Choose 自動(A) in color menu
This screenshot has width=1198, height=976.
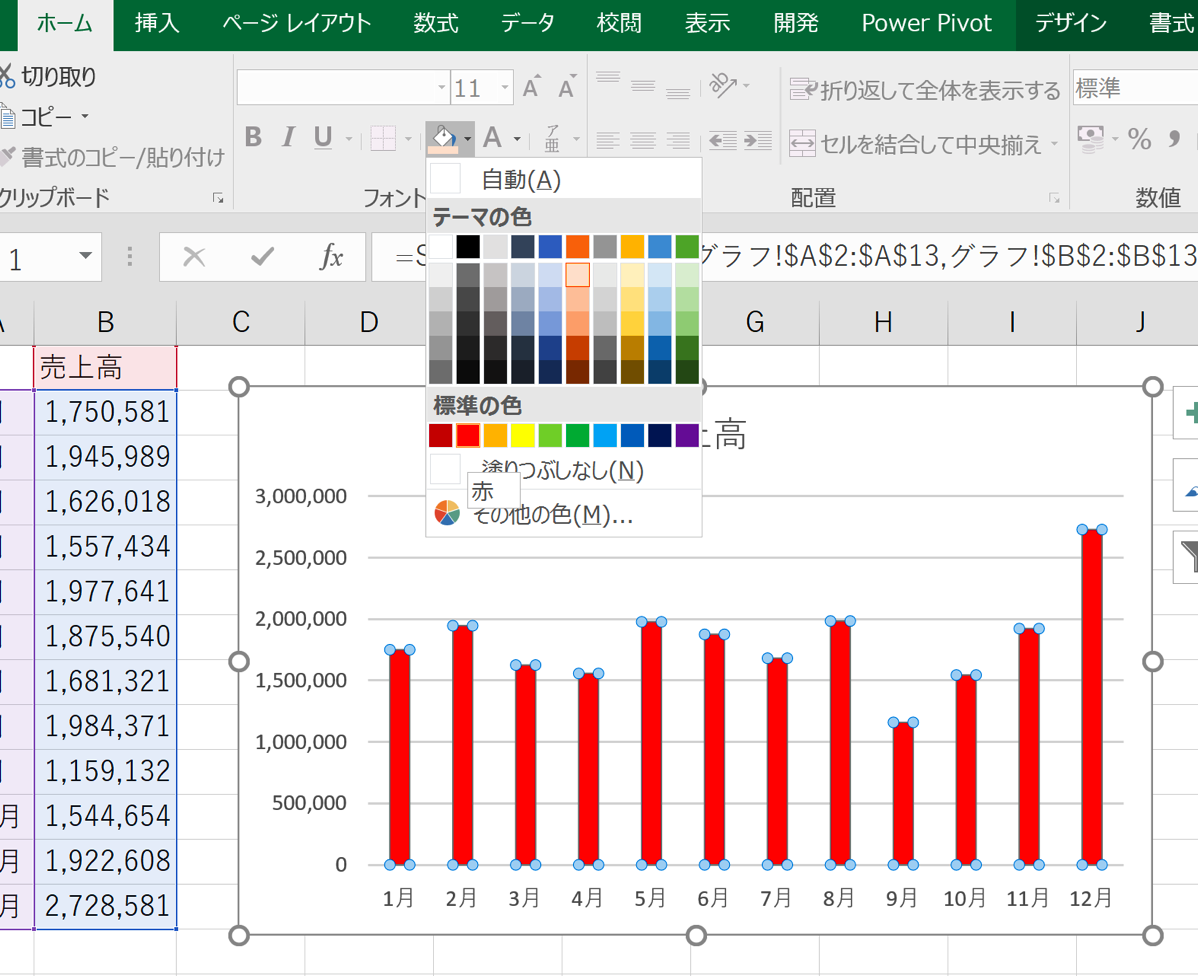(564, 180)
